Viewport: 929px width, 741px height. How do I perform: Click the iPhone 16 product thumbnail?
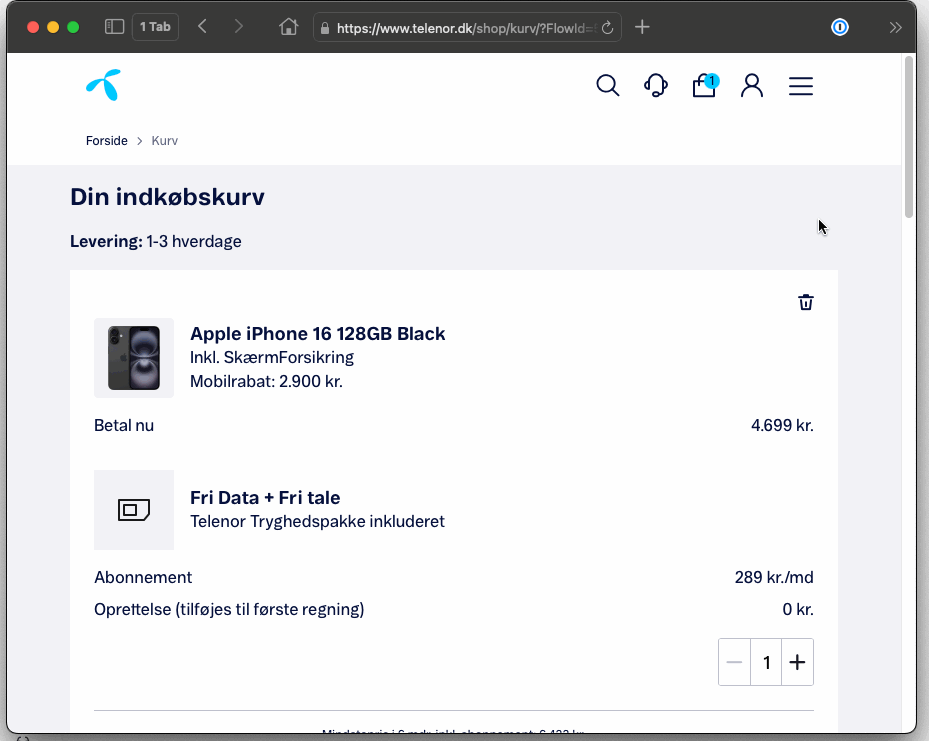click(x=134, y=358)
